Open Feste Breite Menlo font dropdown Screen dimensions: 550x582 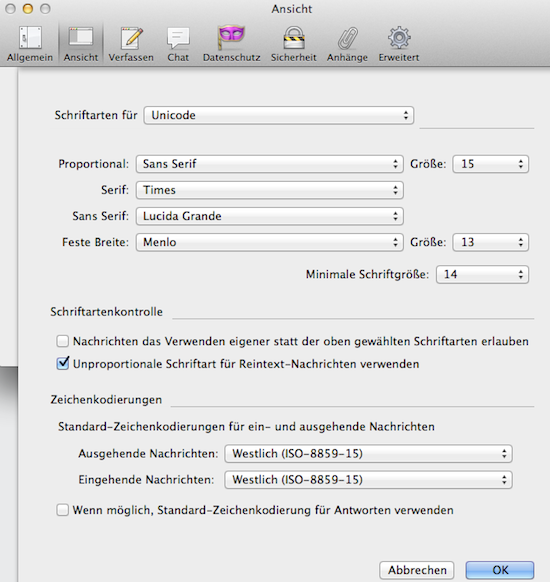pos(269,242)
